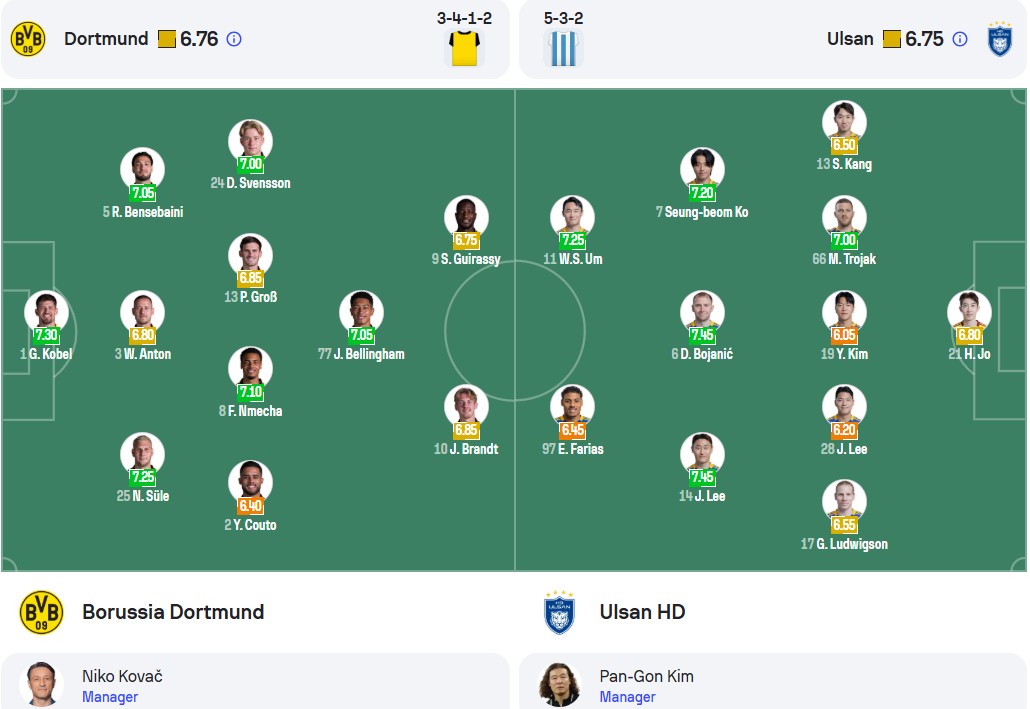
Task: Open the Ulsan HD logo below the pitch
Action: click(x=560, y=612)
